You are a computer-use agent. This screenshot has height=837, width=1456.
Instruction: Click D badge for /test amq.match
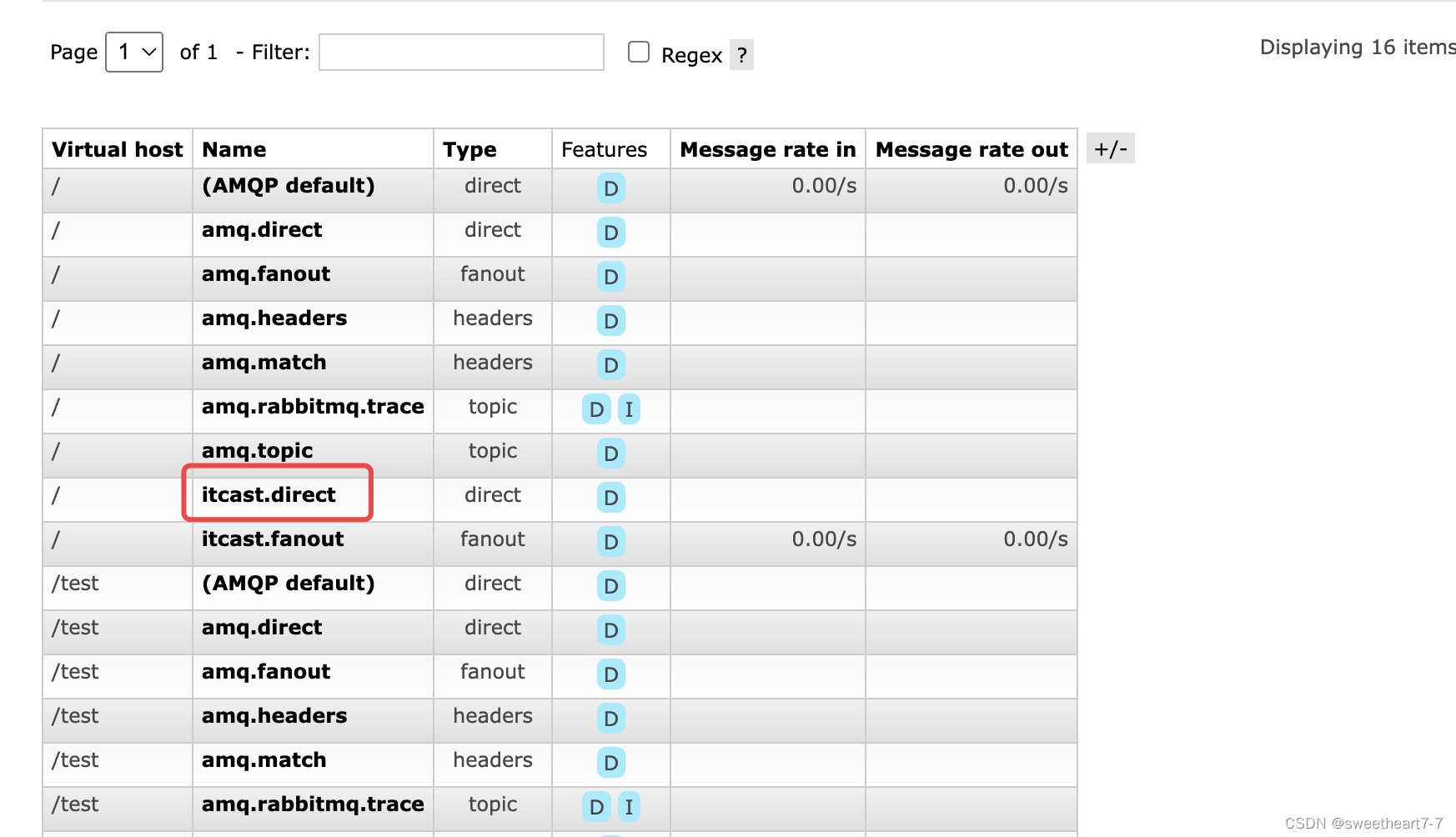(611, 763)
